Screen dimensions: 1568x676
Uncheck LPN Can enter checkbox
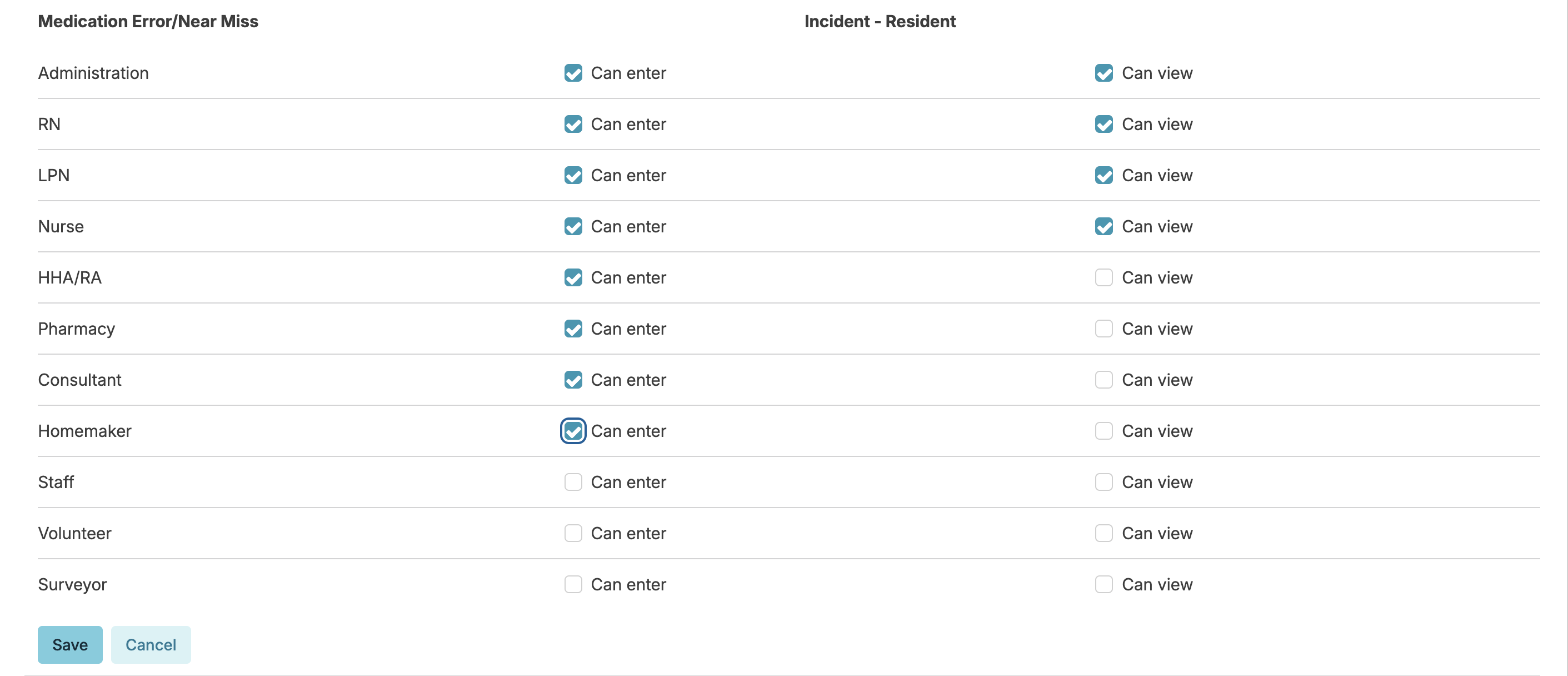tap(573, 176)
